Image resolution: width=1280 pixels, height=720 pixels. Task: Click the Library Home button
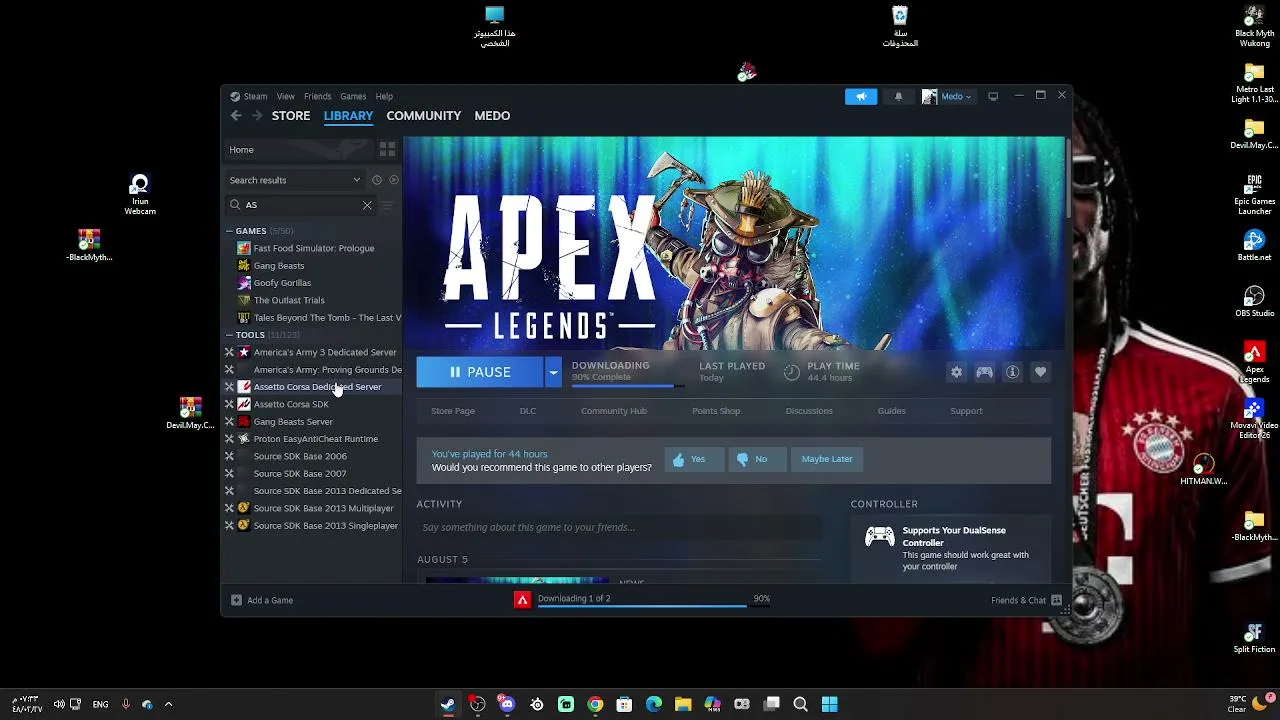click(x=298, y=149)
